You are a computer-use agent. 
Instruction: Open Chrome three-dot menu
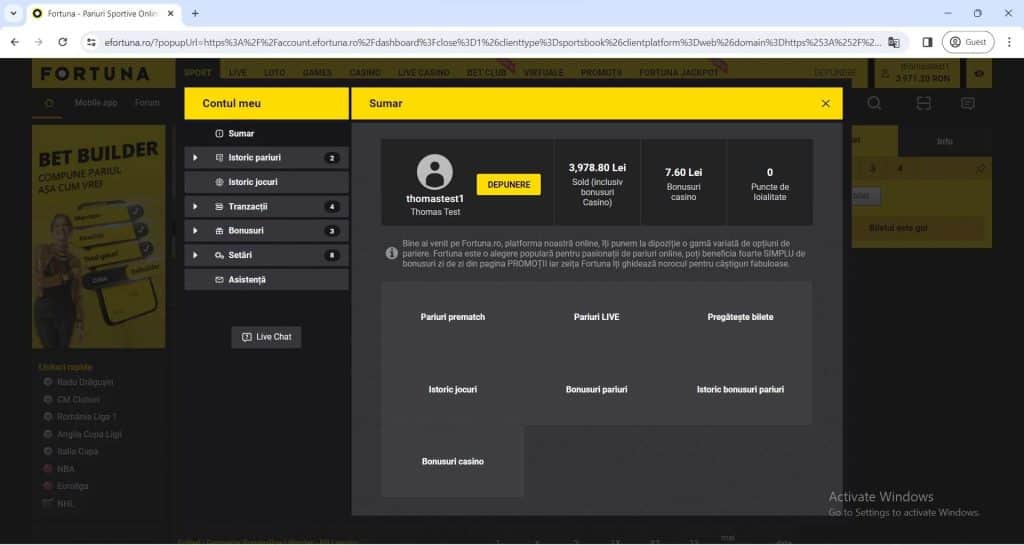(1009, 42)
